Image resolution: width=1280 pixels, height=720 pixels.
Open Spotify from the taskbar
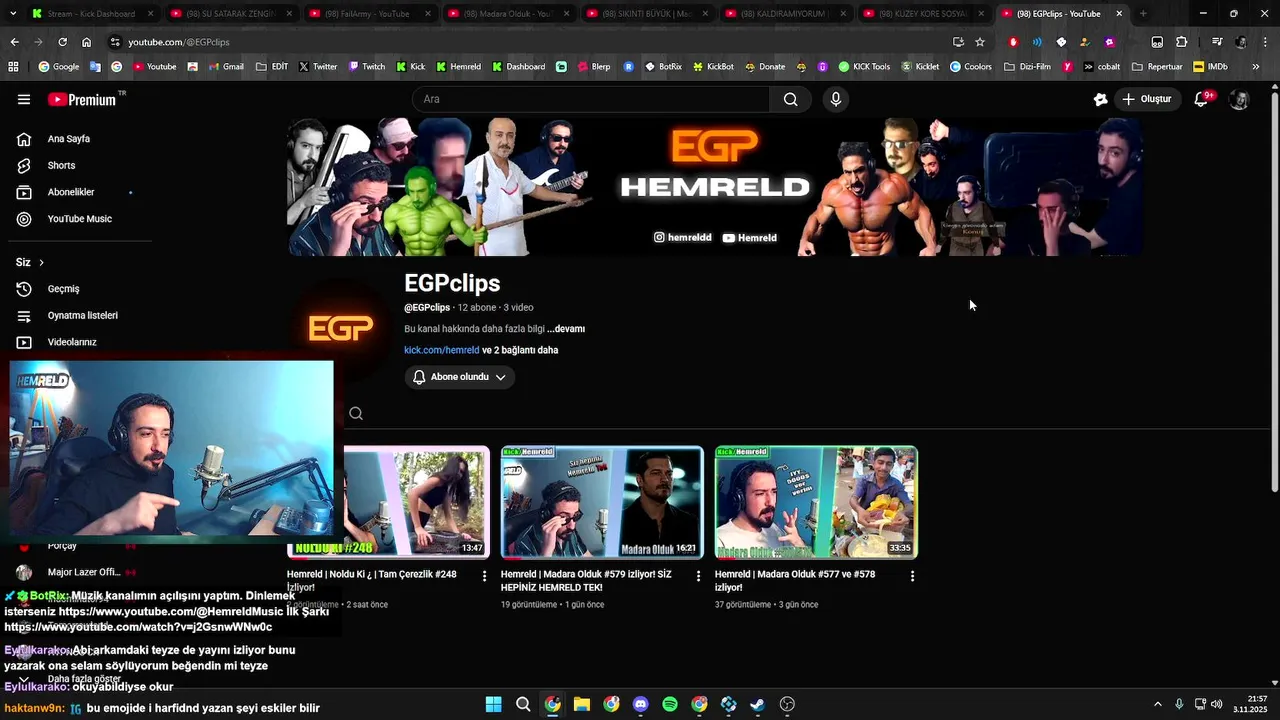670,704
